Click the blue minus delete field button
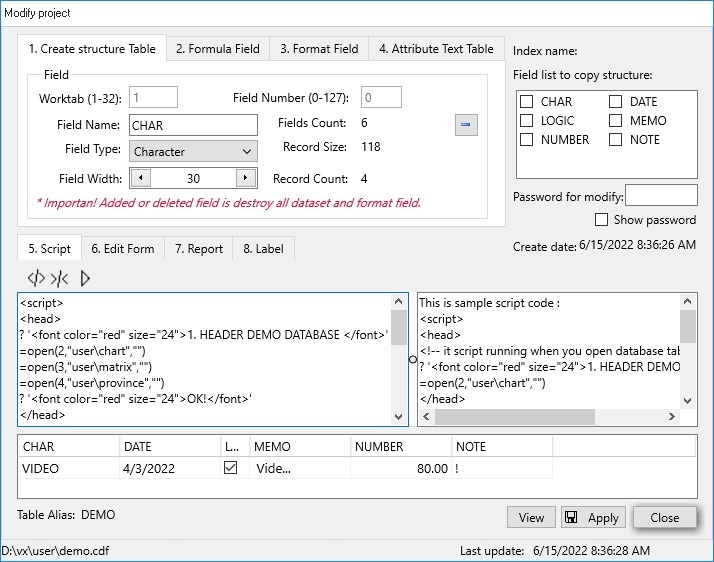Image resolution: width=714 pixels, height=562 pixels. [466, 124]
